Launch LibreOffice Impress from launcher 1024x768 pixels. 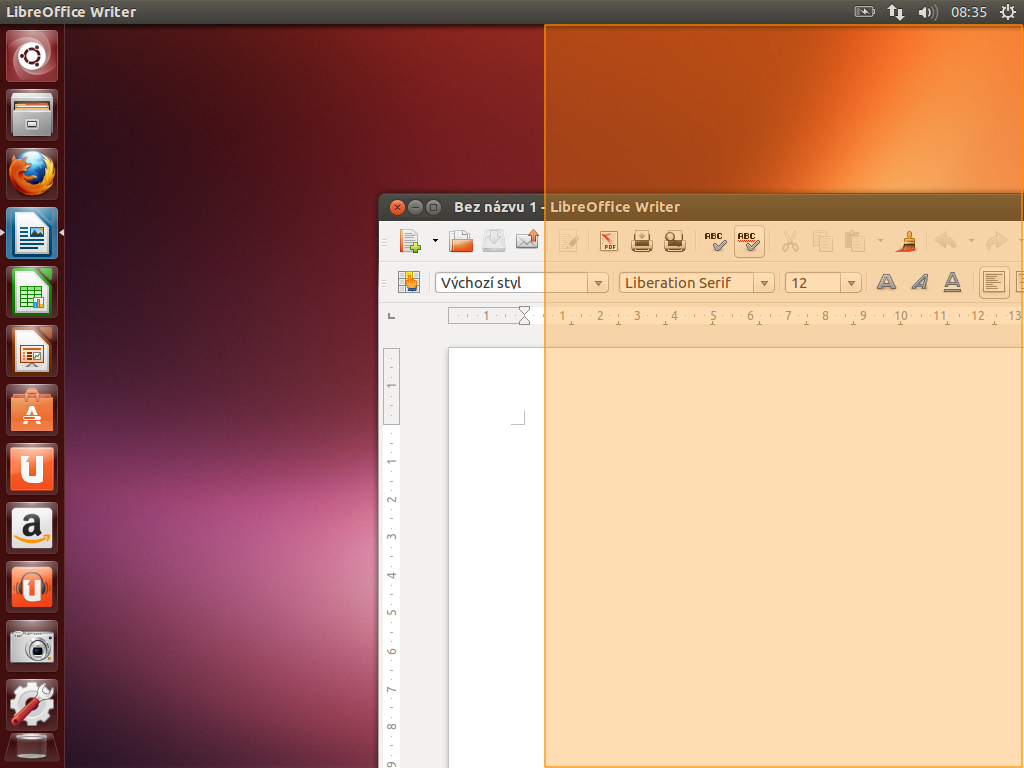click(32, 351)
